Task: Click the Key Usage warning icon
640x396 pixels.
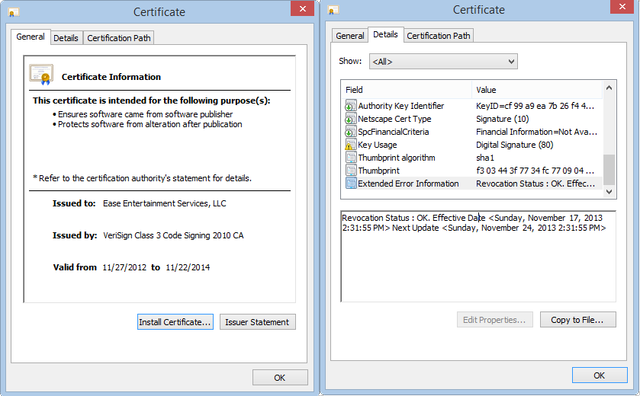Action: pyautogui.click(x=350, y=145)
